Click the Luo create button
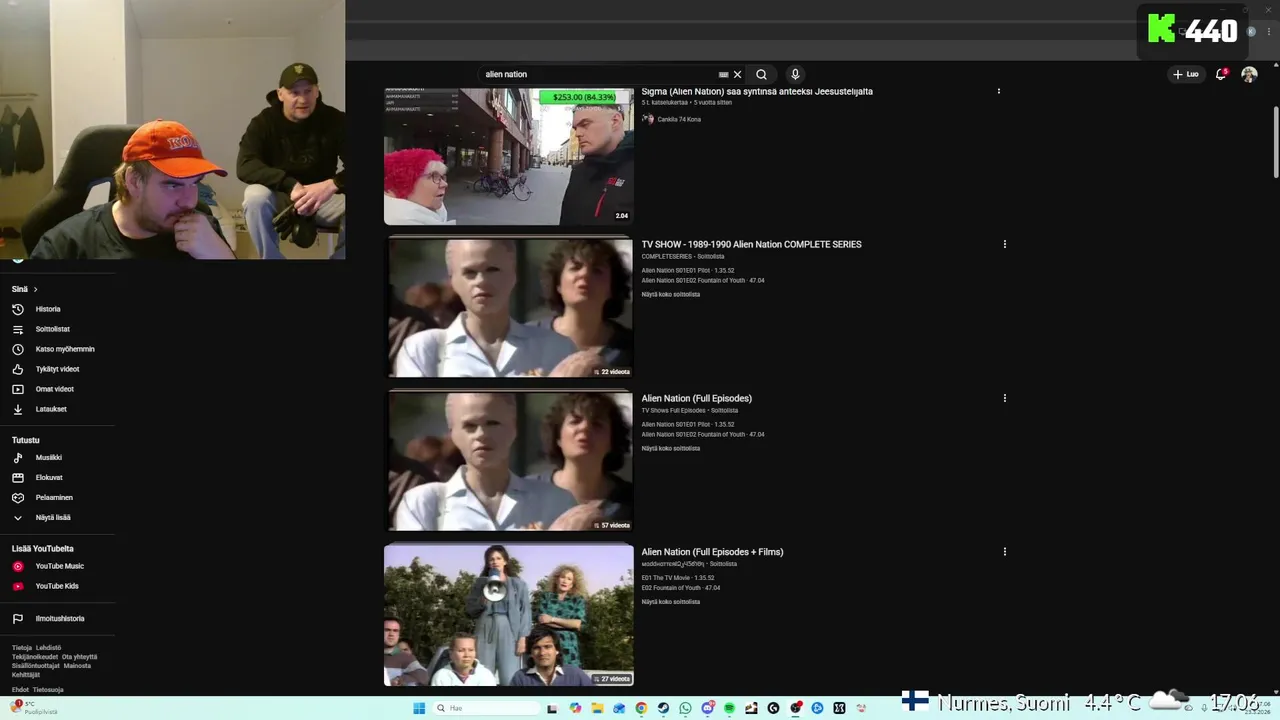The width and height of the screenshot is (1280, 720). click(x=1186, y=74)
